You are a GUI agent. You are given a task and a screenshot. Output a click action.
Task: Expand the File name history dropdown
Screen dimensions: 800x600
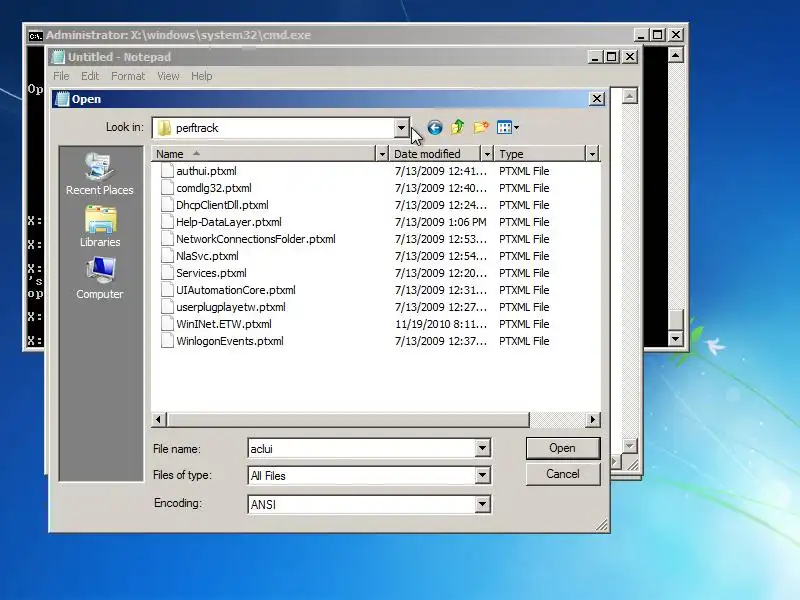[x=482, y=448]
